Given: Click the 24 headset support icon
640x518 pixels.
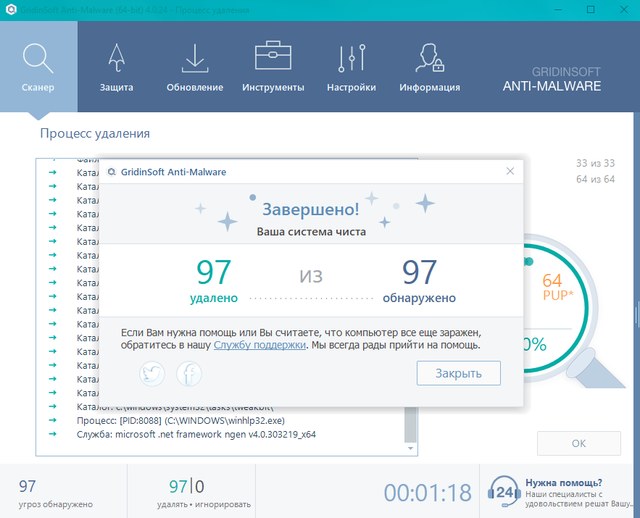Looking at the screenshot, I should coord(501,491).
